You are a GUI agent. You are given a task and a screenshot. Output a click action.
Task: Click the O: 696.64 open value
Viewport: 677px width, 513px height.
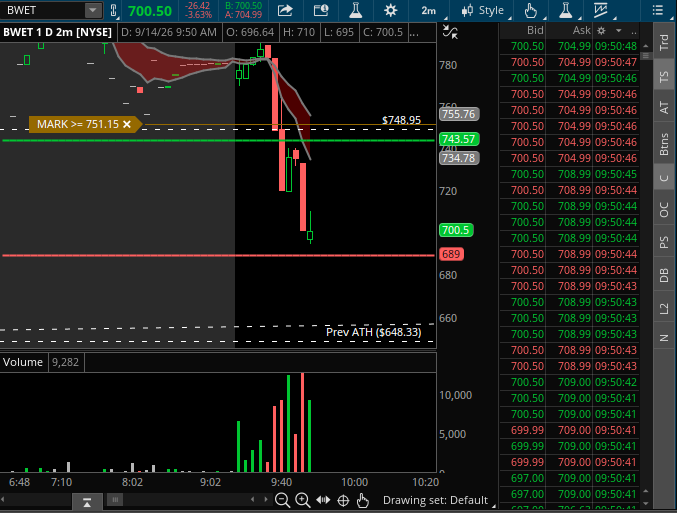pos(250,32)
